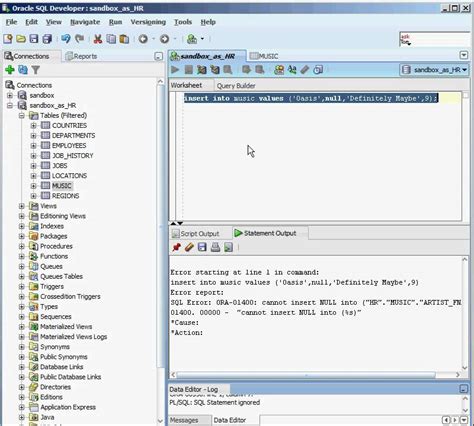Click the Copy icon in main toolbar
This screenshot has width=474, height=426.
click(111, 39)
